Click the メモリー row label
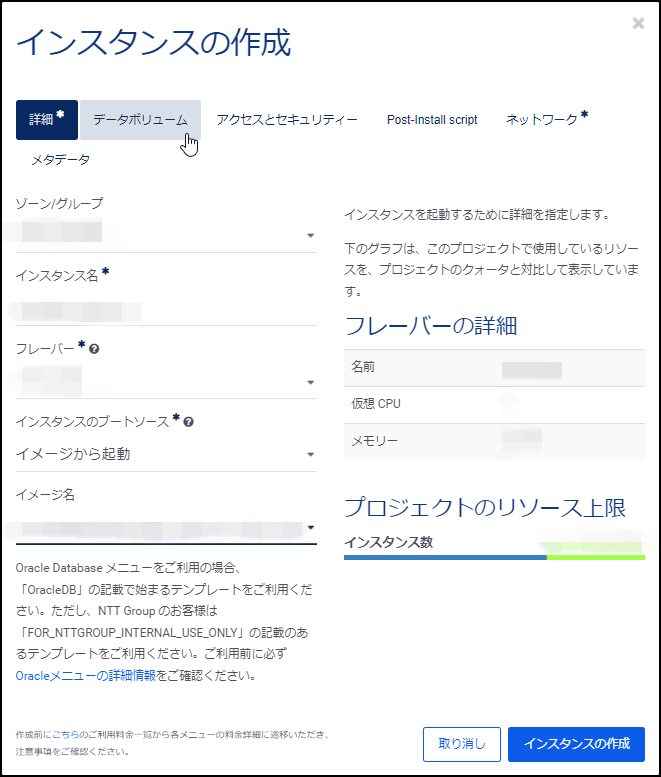Viewport: 661px width, 777px height. click(x=375, y=441)
